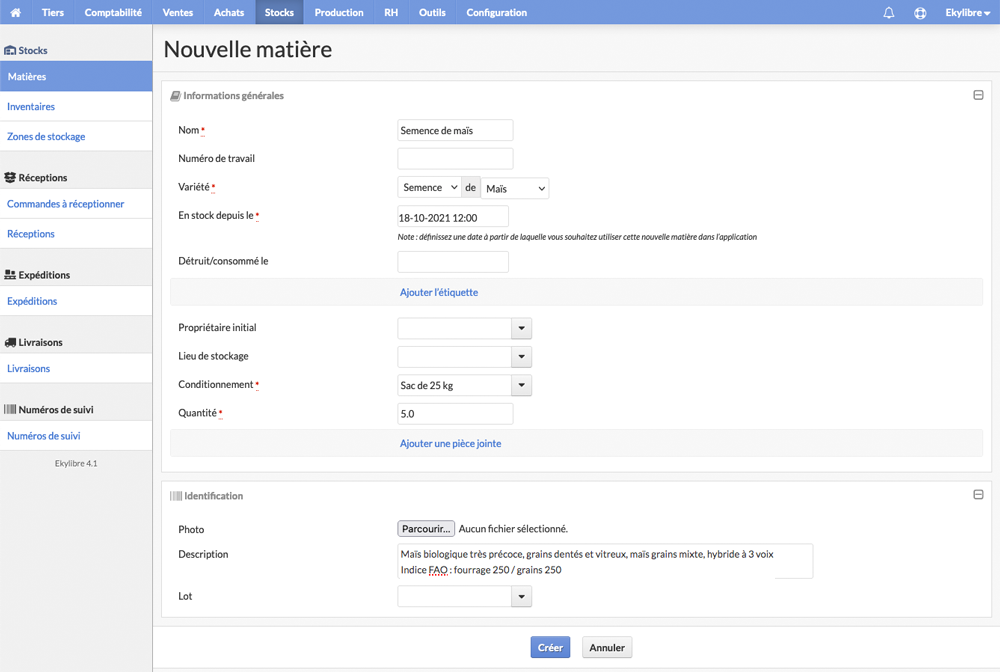Expand the Conditionnement dropdown arrow

tap(521, 385)
